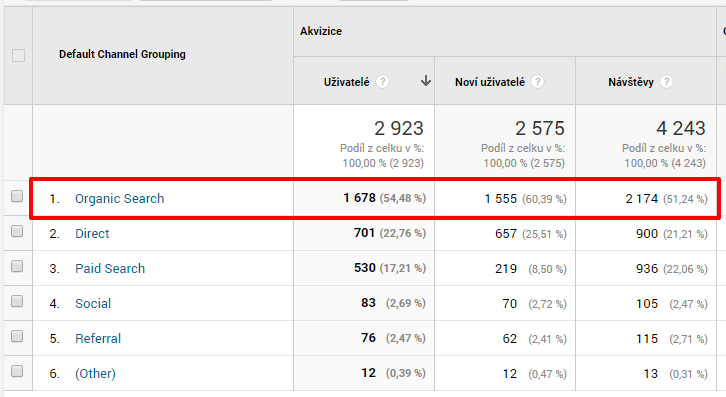
Task: Check the Referral row checkbox
Action: (x=17, y=336)
